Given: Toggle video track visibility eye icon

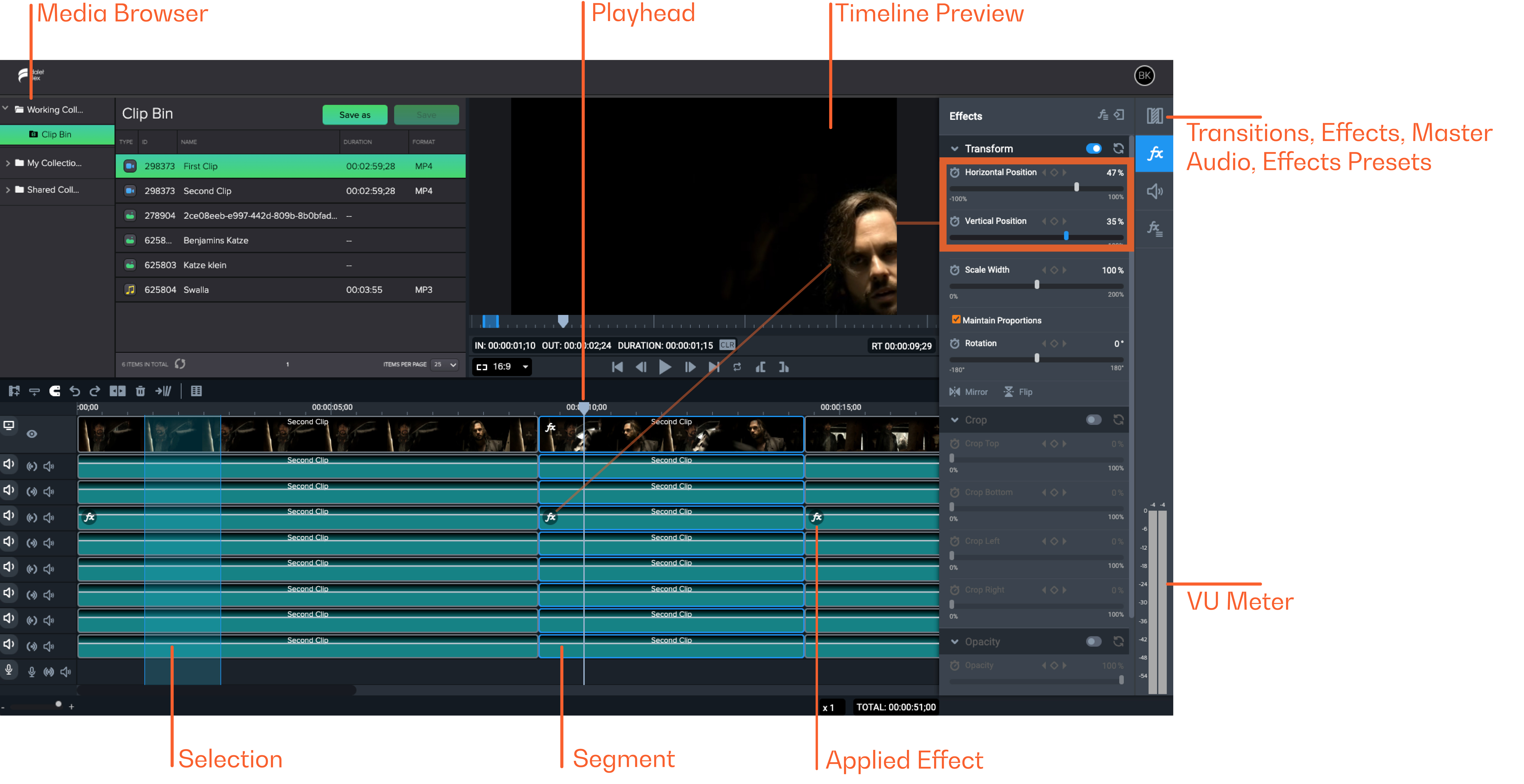Looking at the screenshot, I should 32,434.
